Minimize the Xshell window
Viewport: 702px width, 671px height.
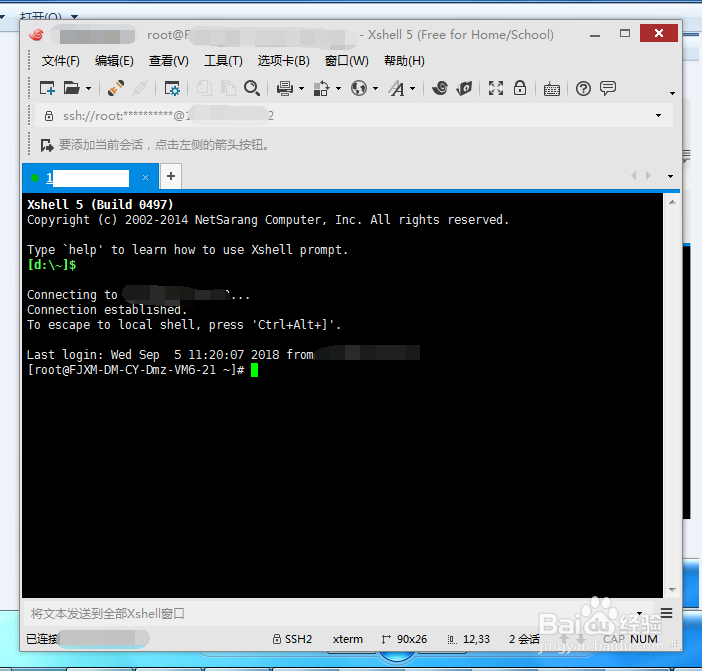click(x=595, y=34)
